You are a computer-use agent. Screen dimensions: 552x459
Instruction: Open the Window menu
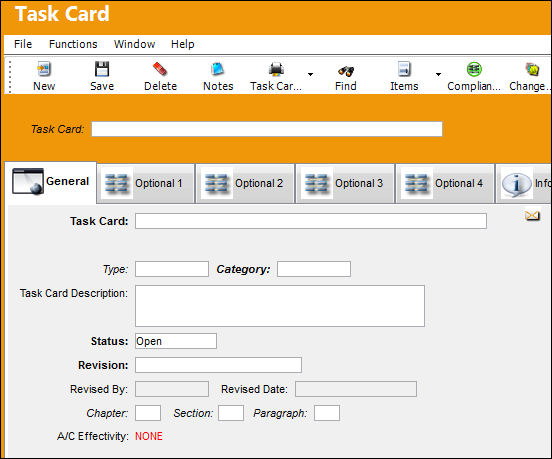tap(134, 44)
